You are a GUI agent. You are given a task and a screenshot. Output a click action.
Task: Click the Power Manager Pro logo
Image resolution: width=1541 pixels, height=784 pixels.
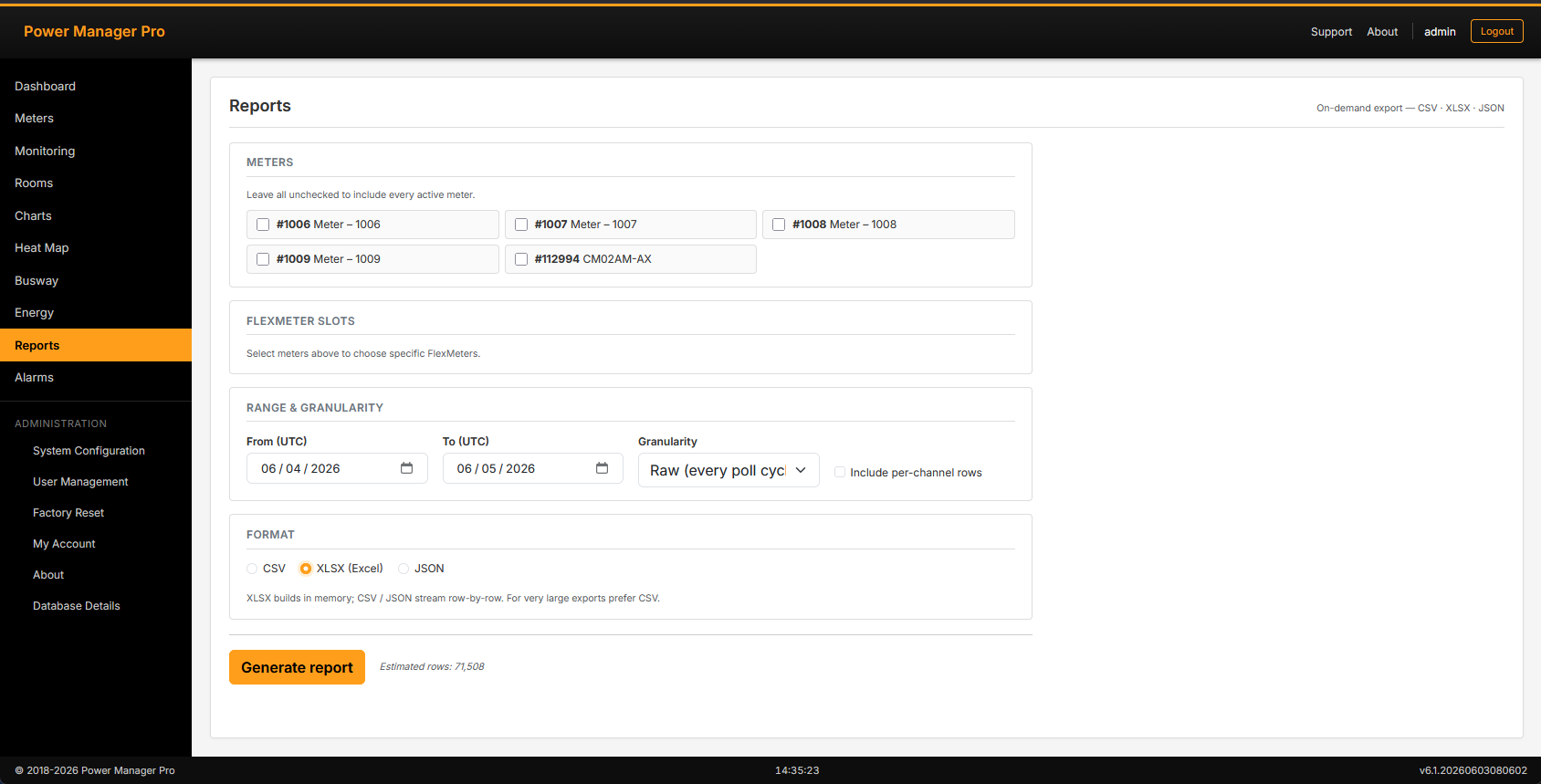(94, 31)
